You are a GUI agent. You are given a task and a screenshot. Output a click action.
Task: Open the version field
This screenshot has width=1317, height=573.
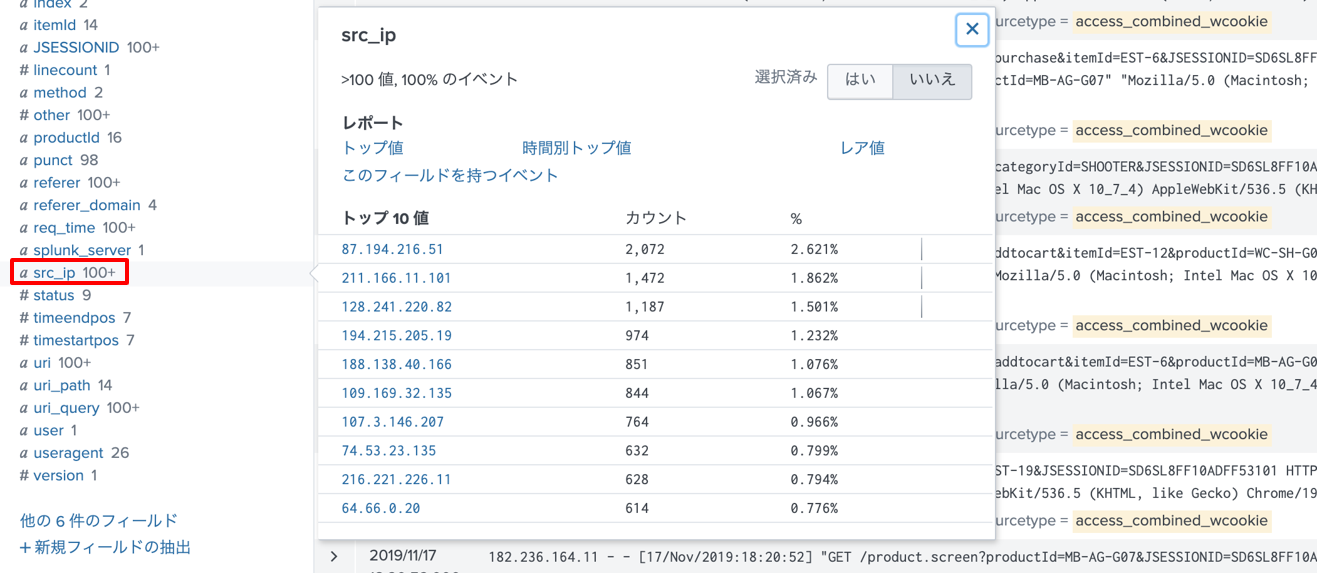click(x=59, y=475)
